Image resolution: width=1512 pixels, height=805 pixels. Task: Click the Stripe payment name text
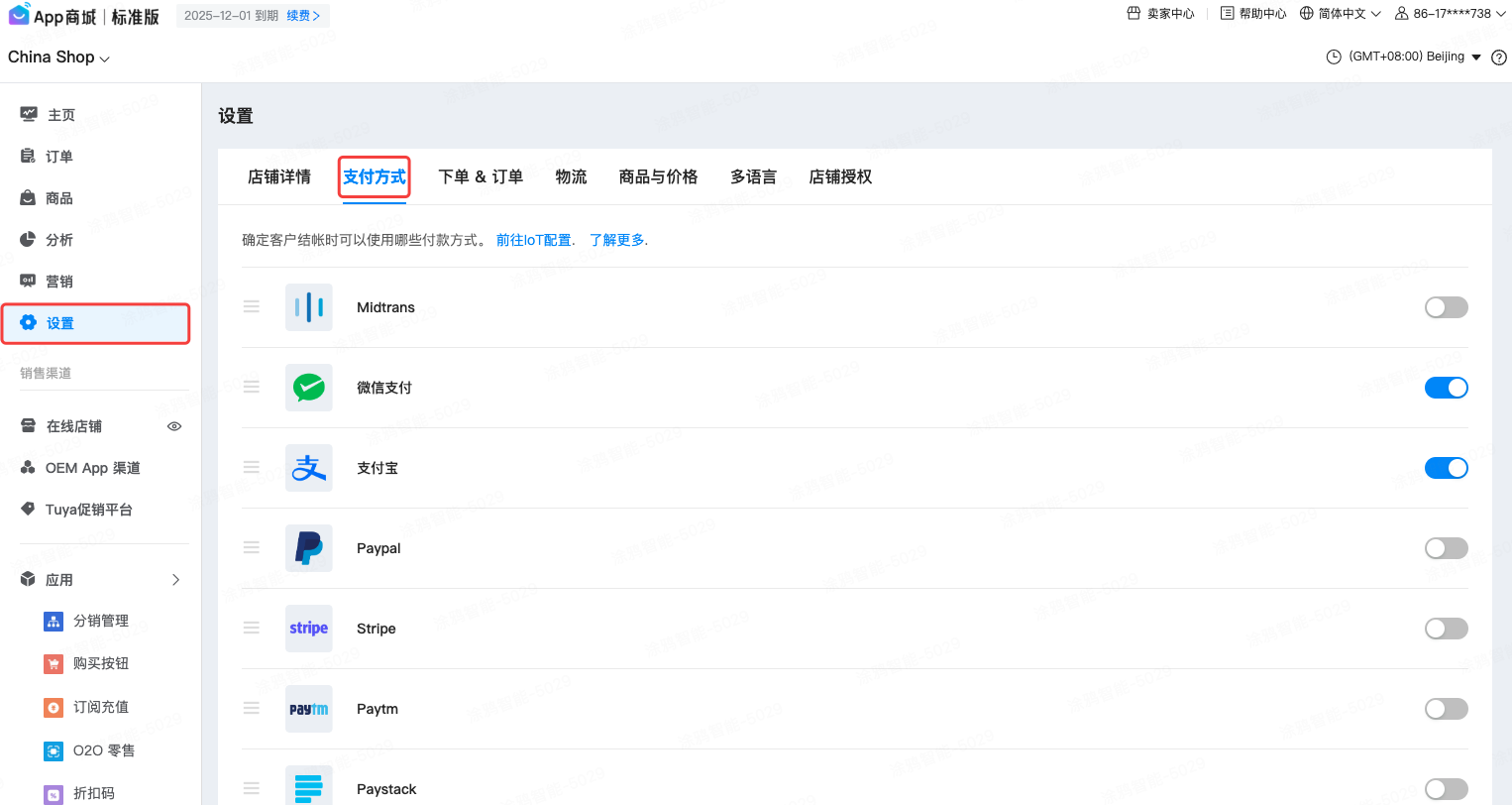377,629
